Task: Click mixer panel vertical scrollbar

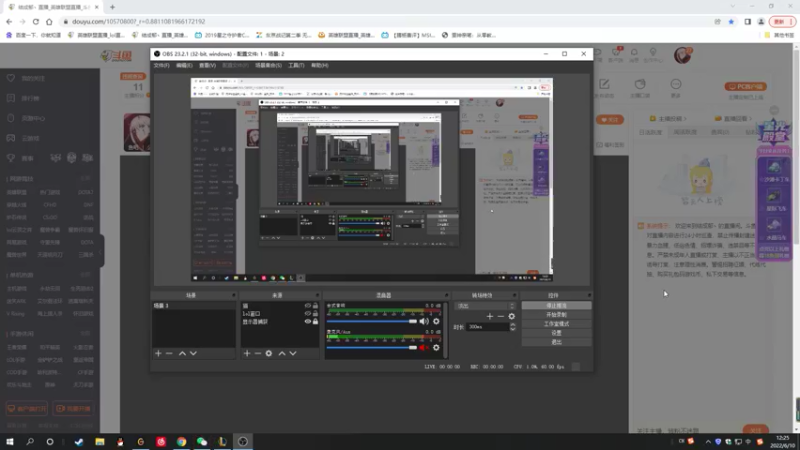Action: [445, 330]
